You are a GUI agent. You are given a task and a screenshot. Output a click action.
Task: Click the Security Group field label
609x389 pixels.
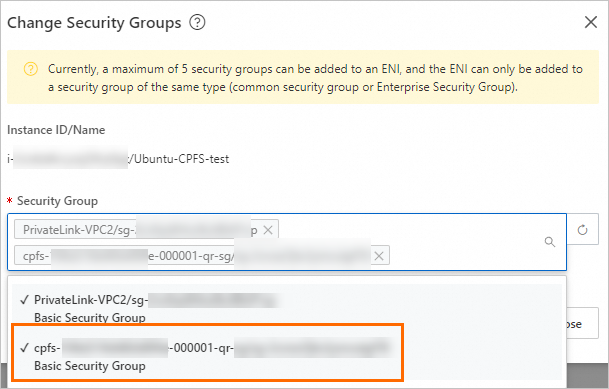[x=57, y=201]
